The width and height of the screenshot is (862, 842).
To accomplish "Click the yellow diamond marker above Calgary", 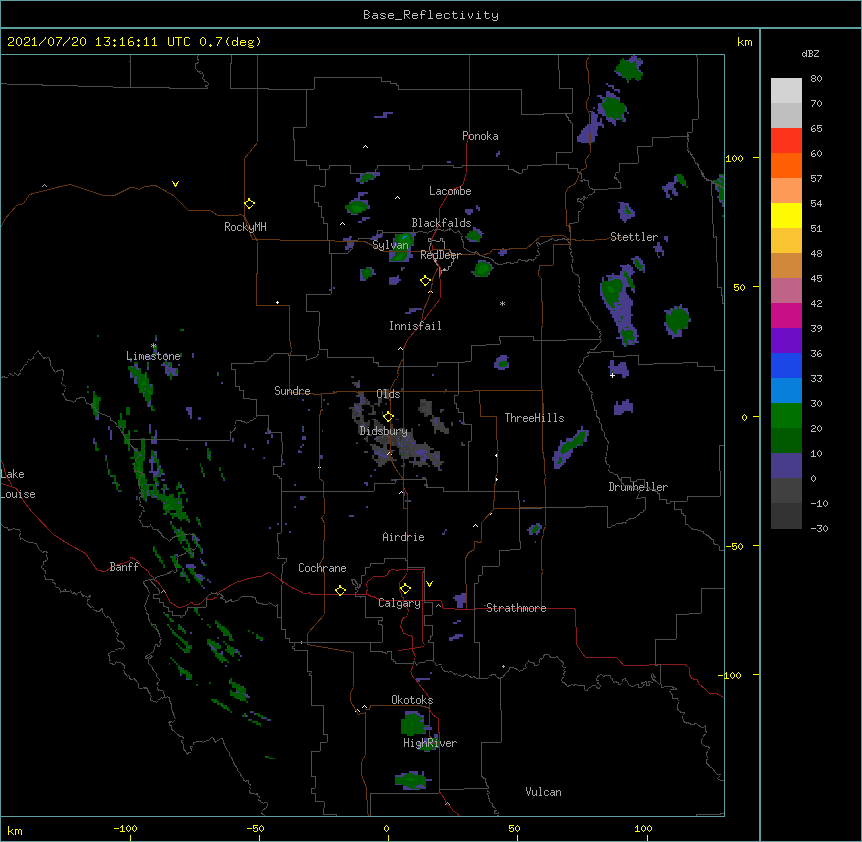I will coord(405,589).
